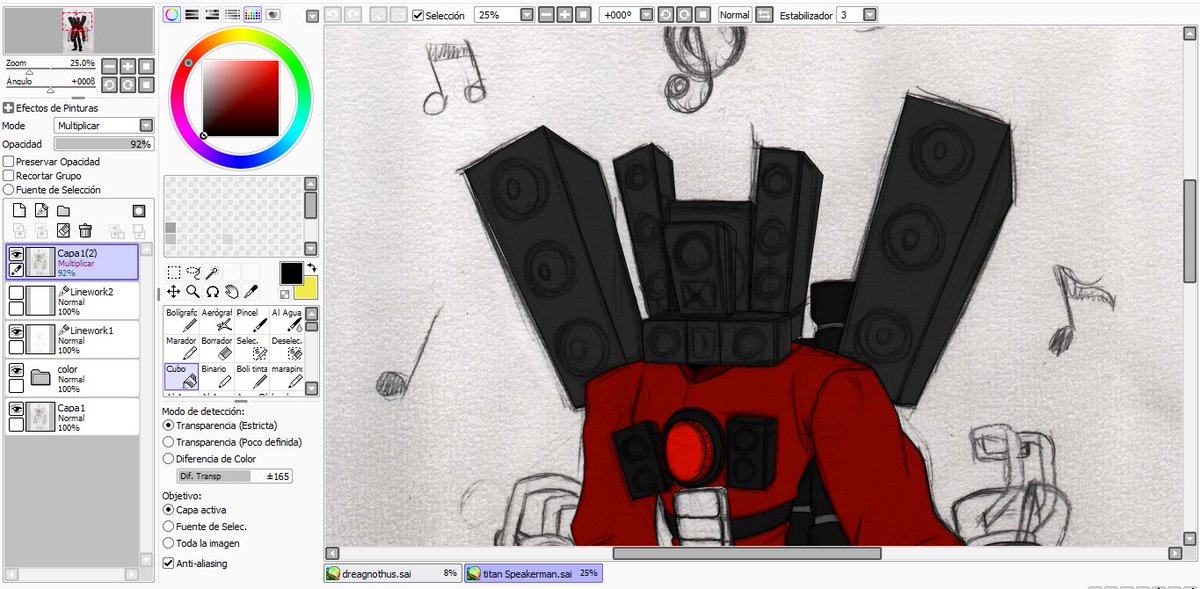Create a new layer folder
Screen dimensions: 1200x589
click(63, 211)
